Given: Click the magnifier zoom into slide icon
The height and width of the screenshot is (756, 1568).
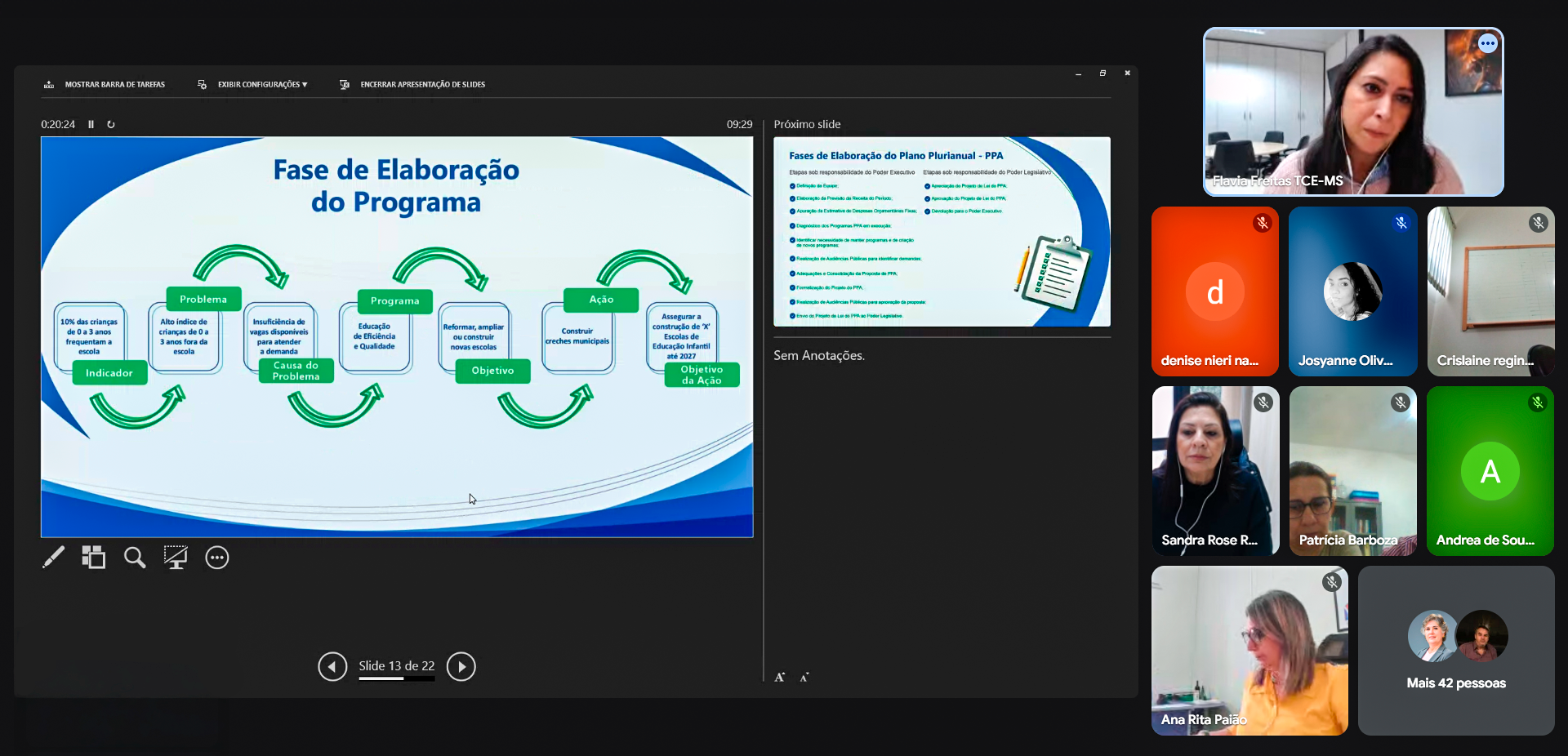Looking at the screenshot, I should click(135, 558).
